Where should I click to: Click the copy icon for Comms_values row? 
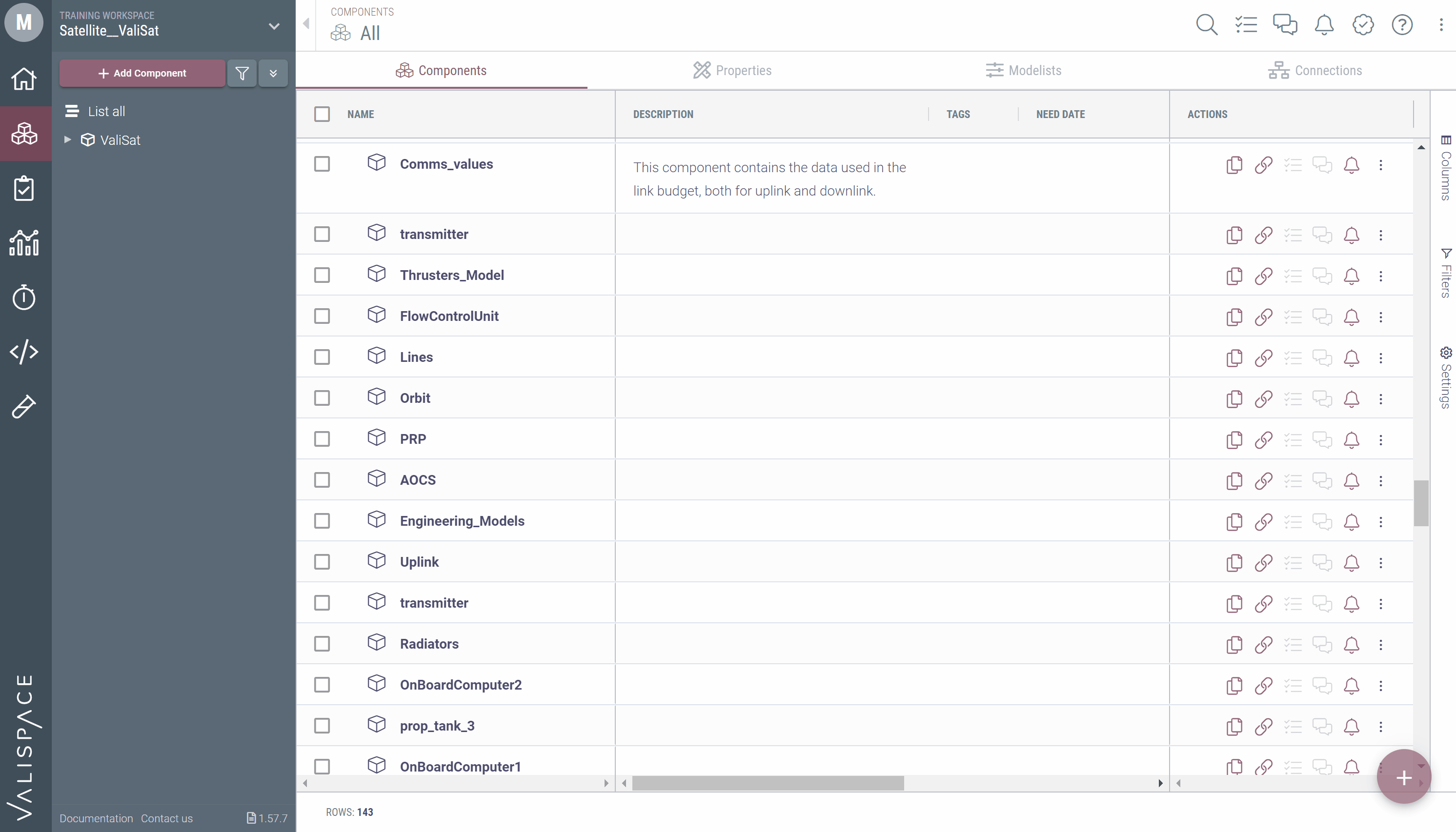pos(1234,165)
